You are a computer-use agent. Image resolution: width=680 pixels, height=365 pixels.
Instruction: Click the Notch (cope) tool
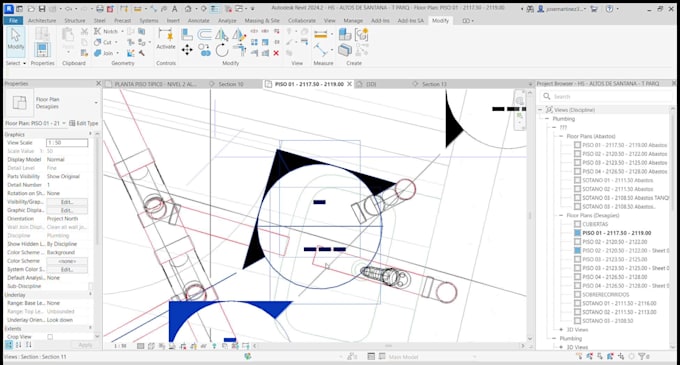pos(106,31)
